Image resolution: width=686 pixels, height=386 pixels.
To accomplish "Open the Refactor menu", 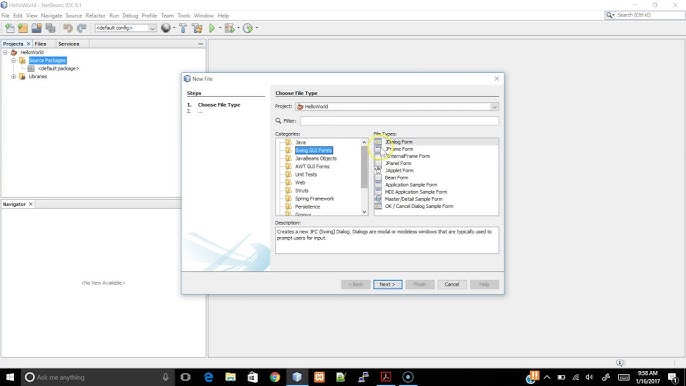I will [x=95, y=15].
